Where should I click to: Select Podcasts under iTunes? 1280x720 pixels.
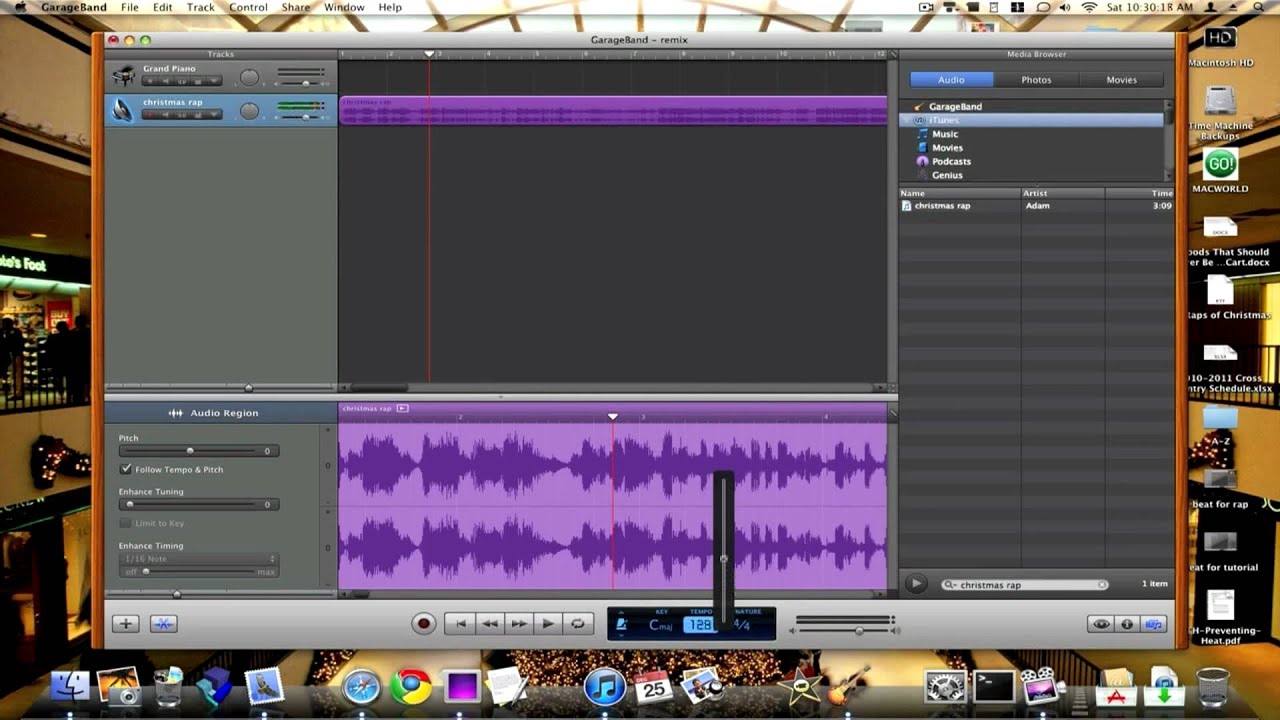951,161
